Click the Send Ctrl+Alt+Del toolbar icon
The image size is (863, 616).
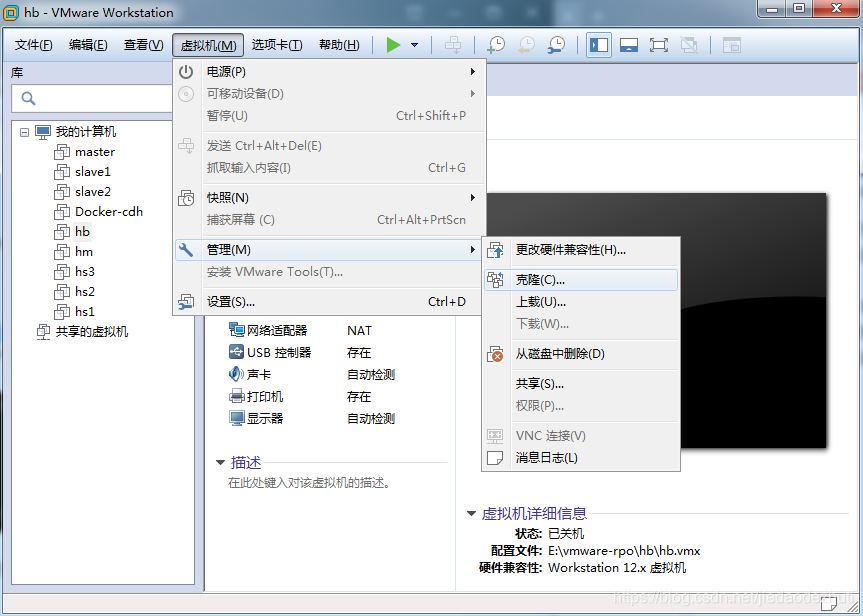point(452,44)
